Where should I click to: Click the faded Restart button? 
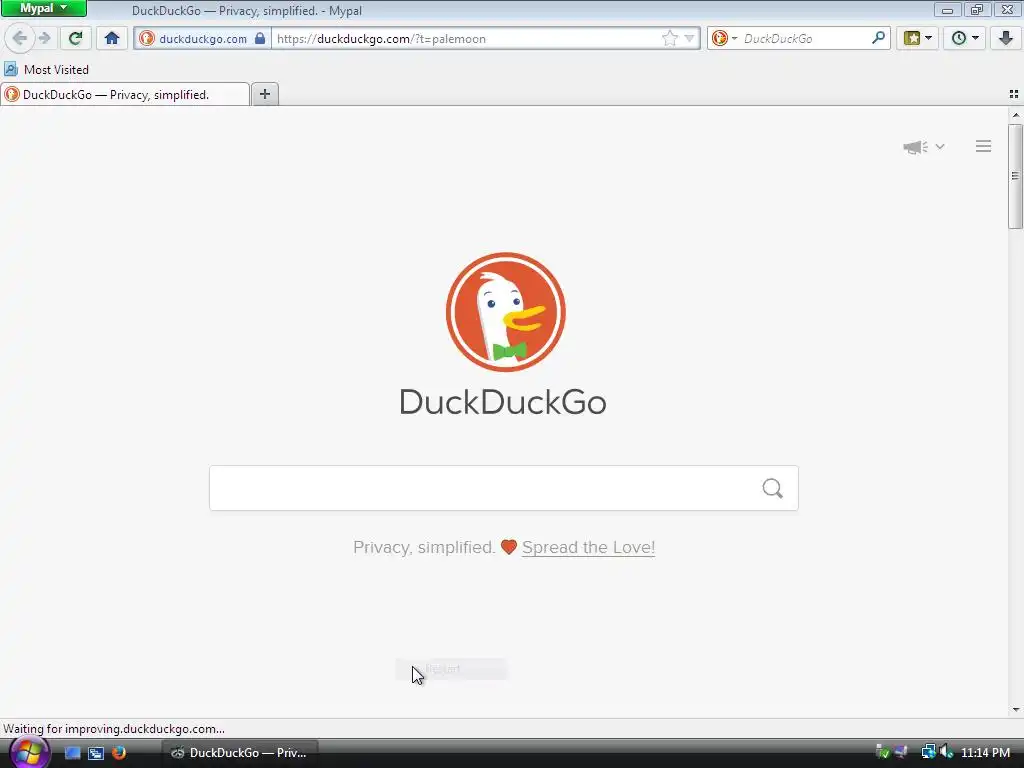(x=451, y=669)
